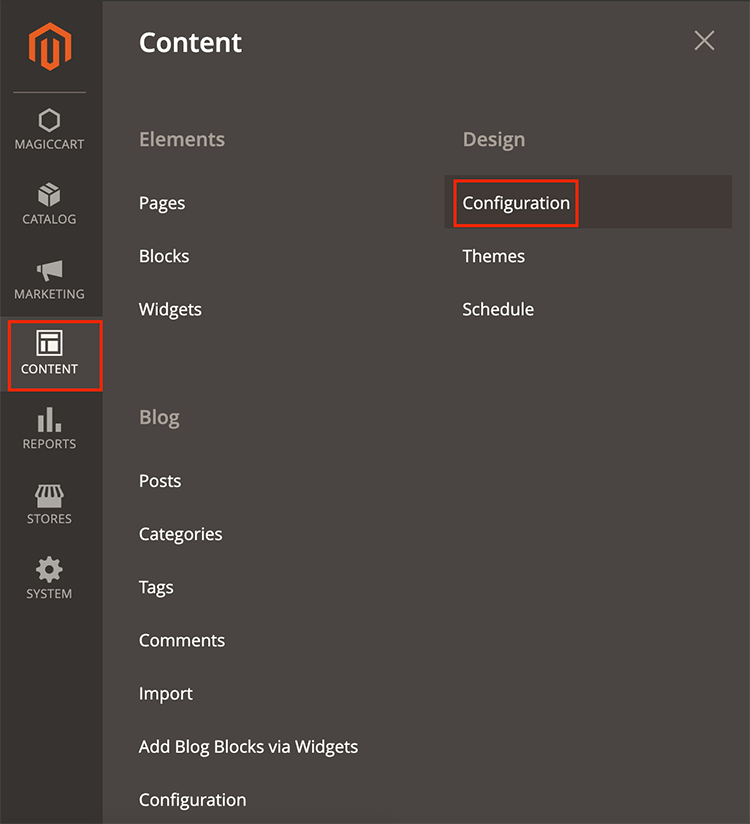
Task: Click Add Blog Blocks via Widgets
Action: [248, 746]
